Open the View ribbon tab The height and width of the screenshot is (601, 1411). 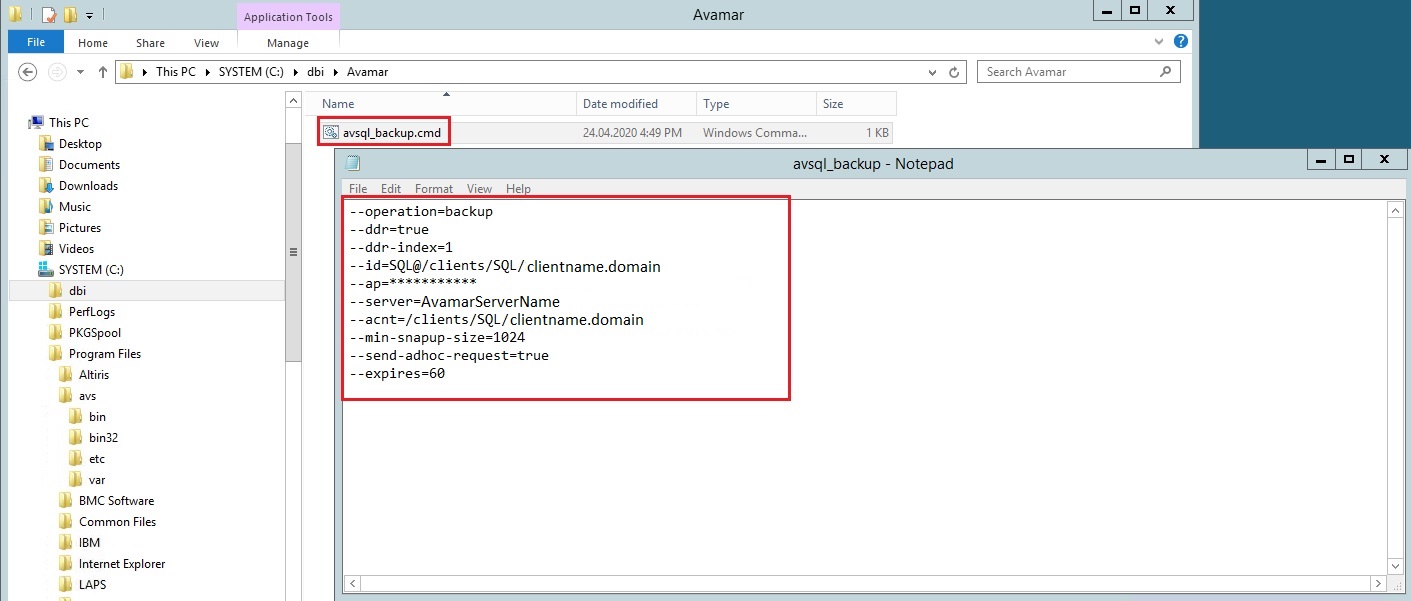(206, 43)
